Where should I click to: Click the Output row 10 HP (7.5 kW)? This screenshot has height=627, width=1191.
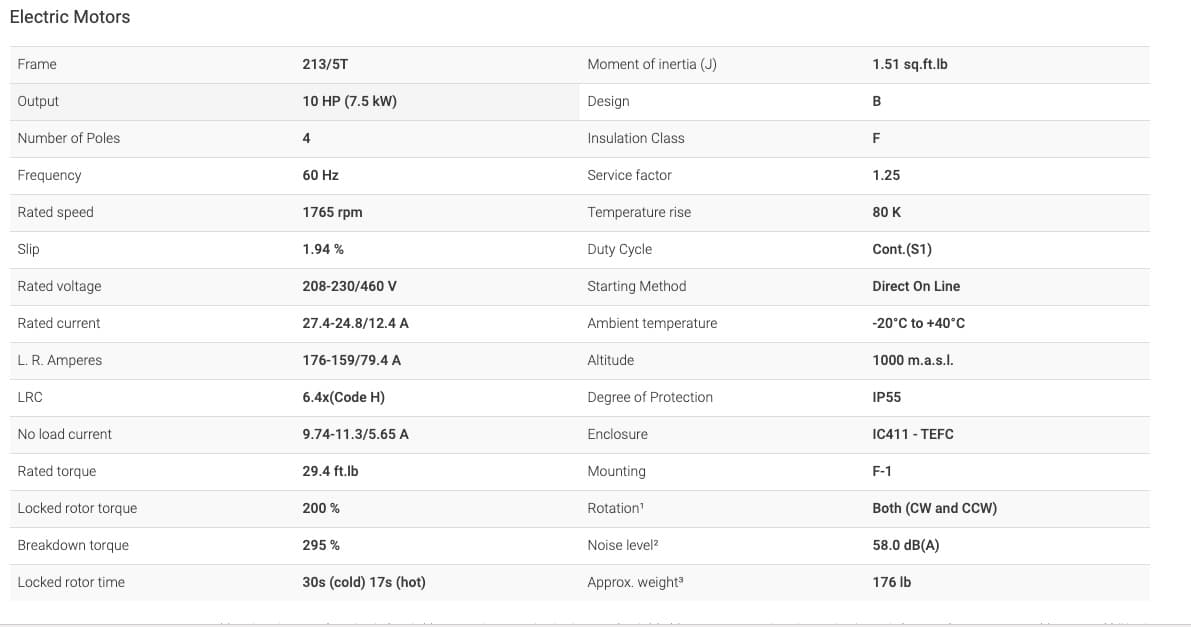(x=295, y=102)
